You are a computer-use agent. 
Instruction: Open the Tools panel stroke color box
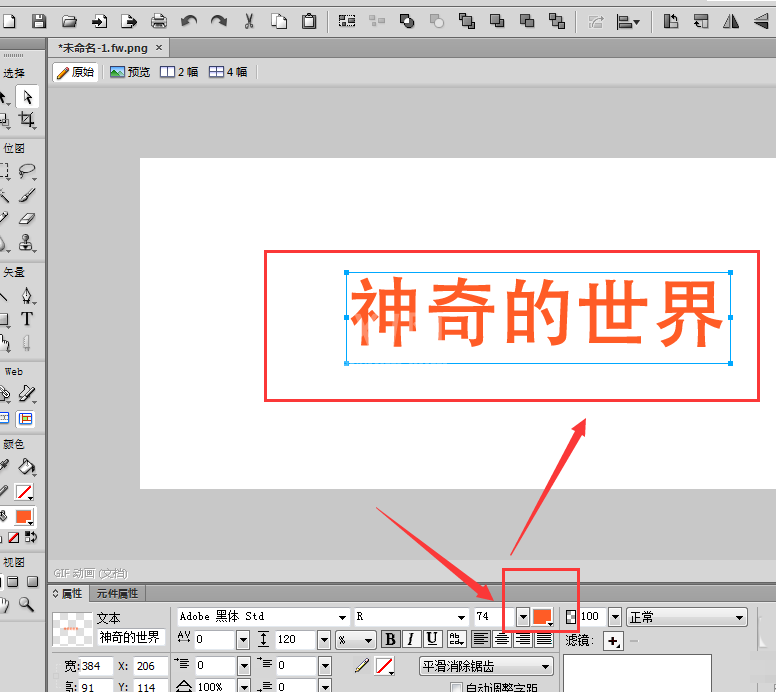click(24, 493)
